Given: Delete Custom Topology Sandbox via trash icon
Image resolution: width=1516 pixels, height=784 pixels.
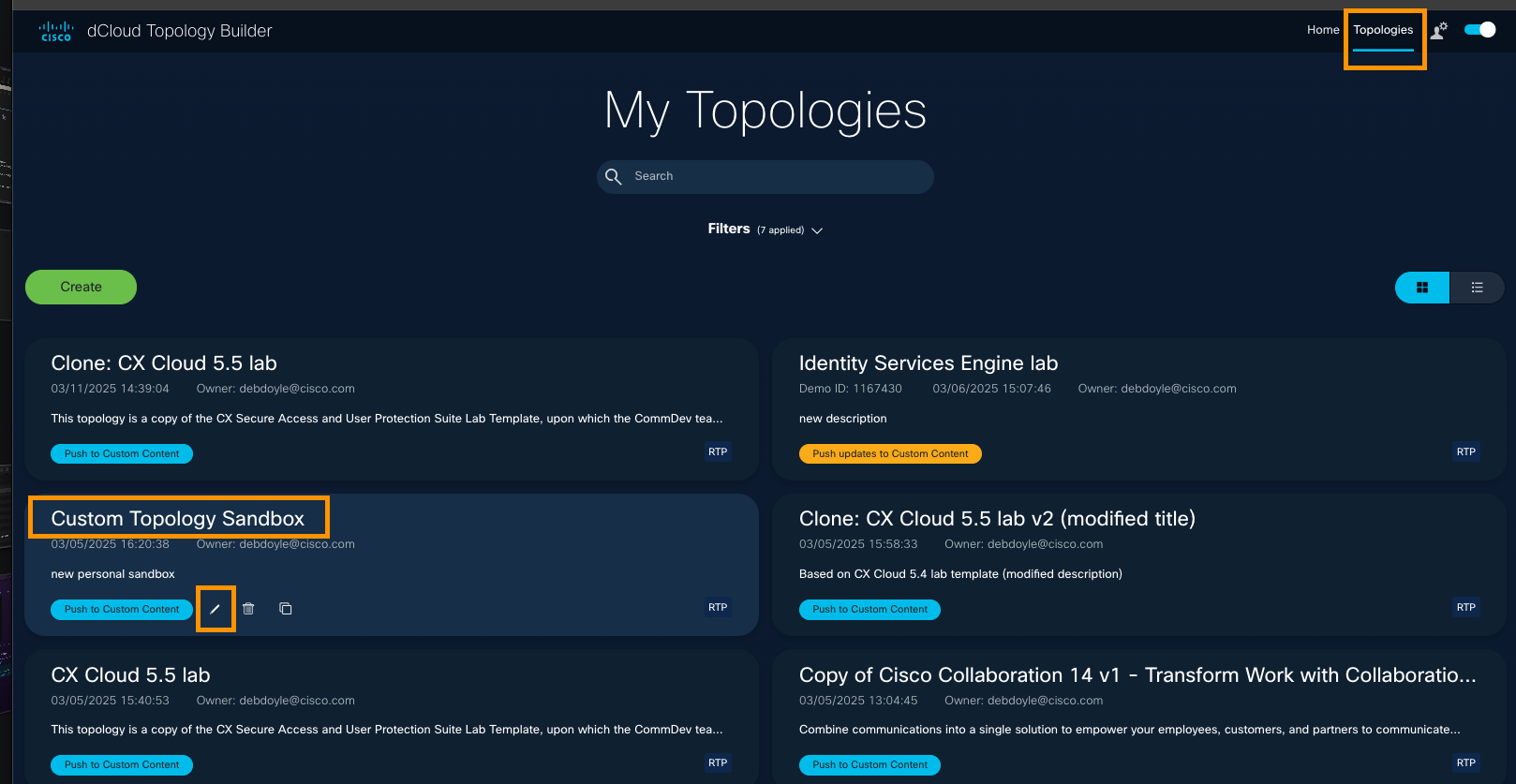Looking at the screenshot, I should pos(248,609).
